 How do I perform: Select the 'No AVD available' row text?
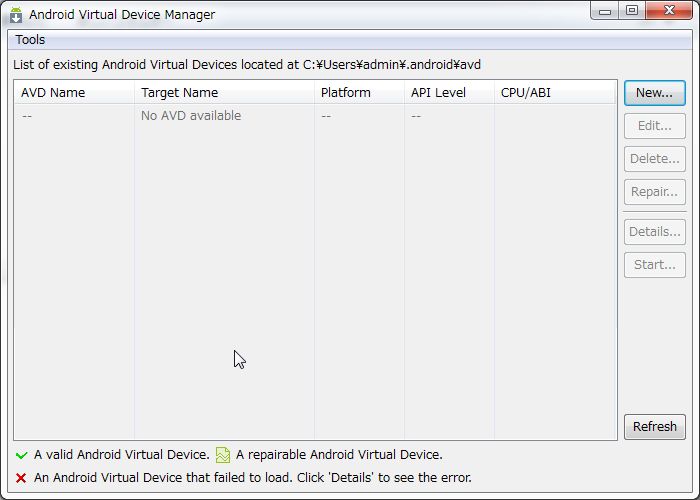point(191,116)
